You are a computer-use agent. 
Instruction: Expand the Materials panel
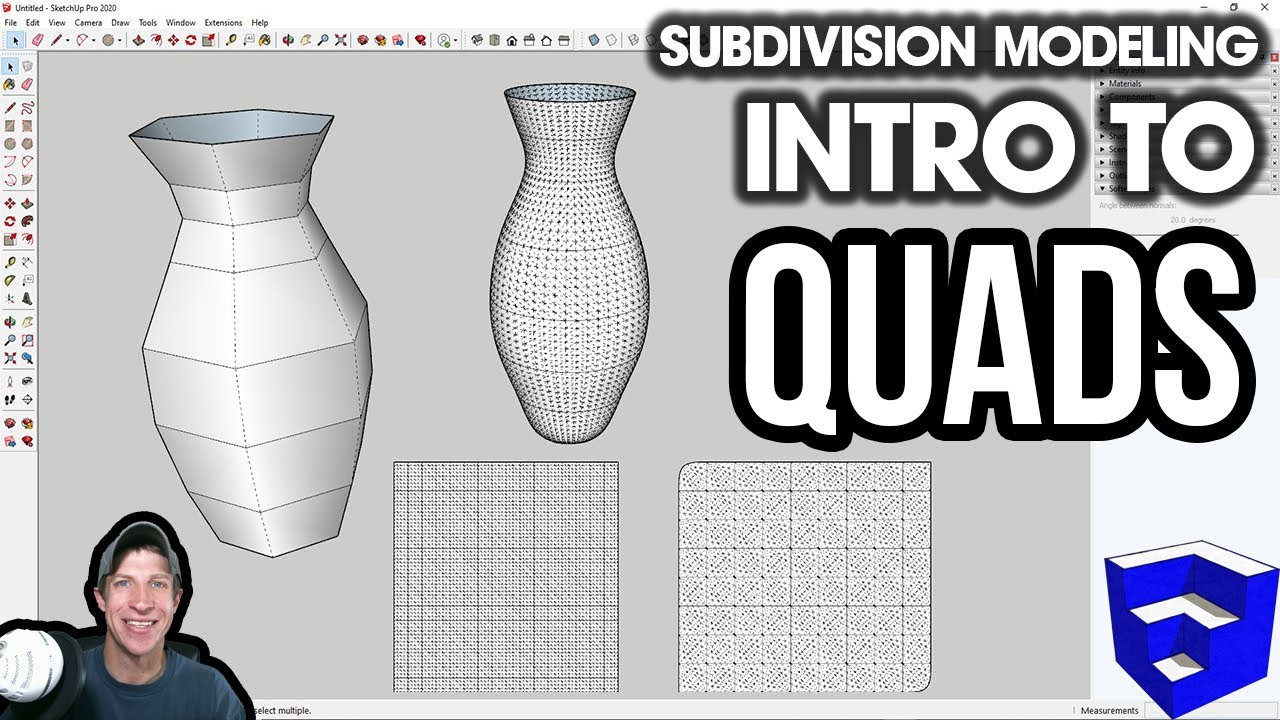[x=1103, y=84]
